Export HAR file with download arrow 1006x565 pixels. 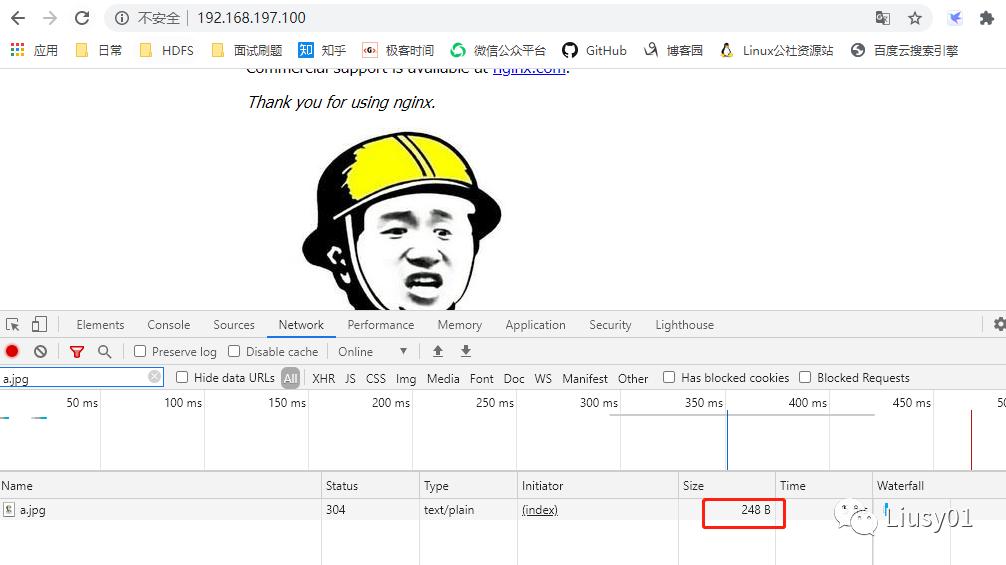pos(466,351)
